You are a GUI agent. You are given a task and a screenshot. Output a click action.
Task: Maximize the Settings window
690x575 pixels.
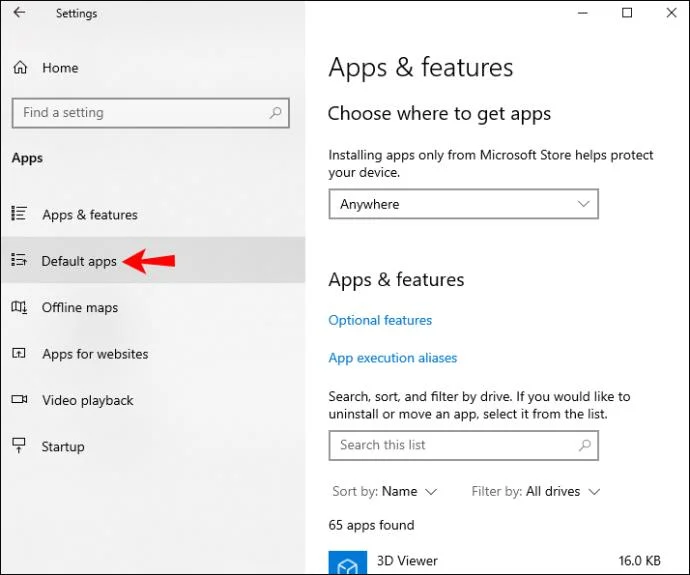[627, 13]
